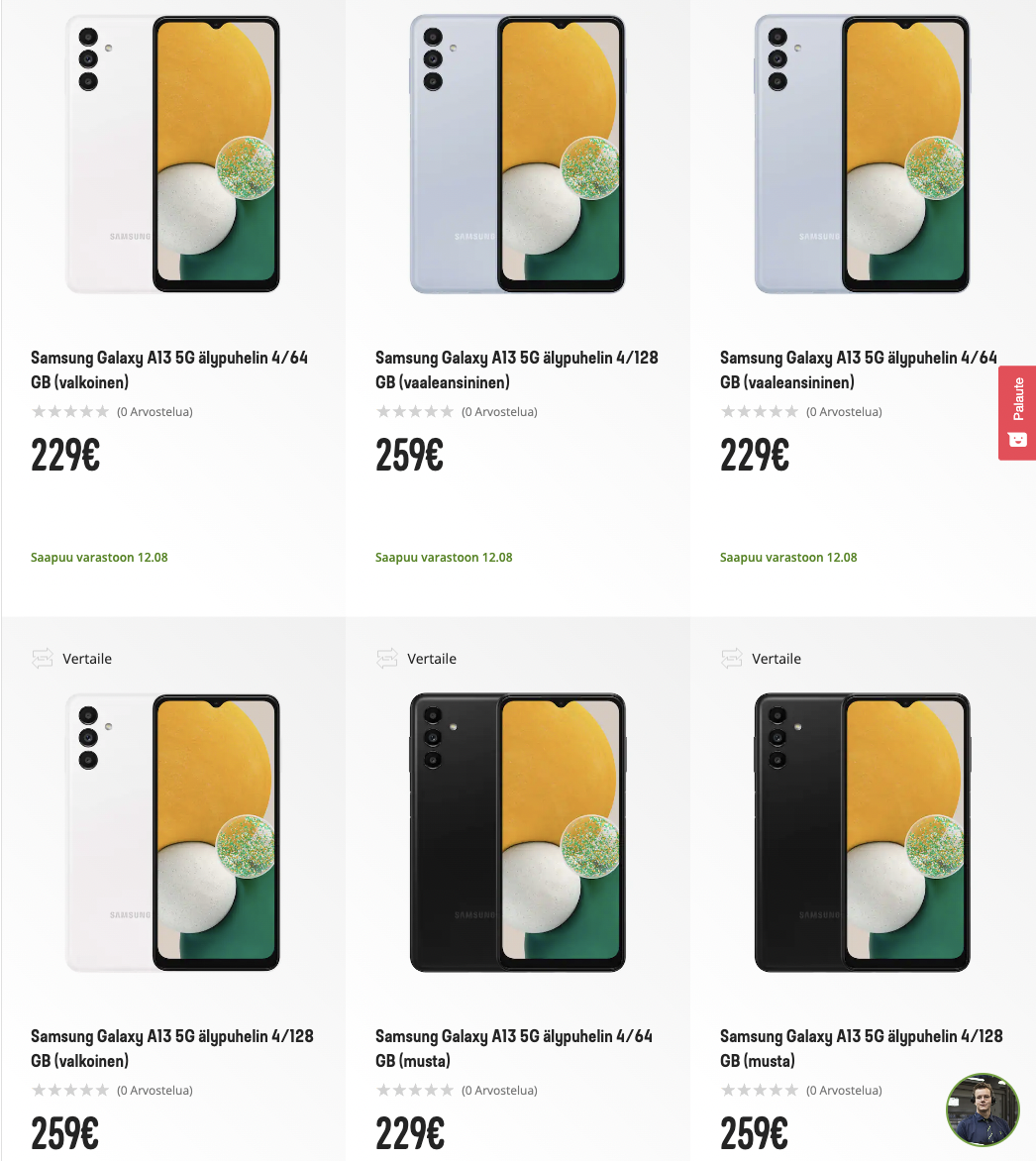Click black 4/128 GB phone image
The height and width of the screenshot is (1161, 1036).
coord(862,833)
